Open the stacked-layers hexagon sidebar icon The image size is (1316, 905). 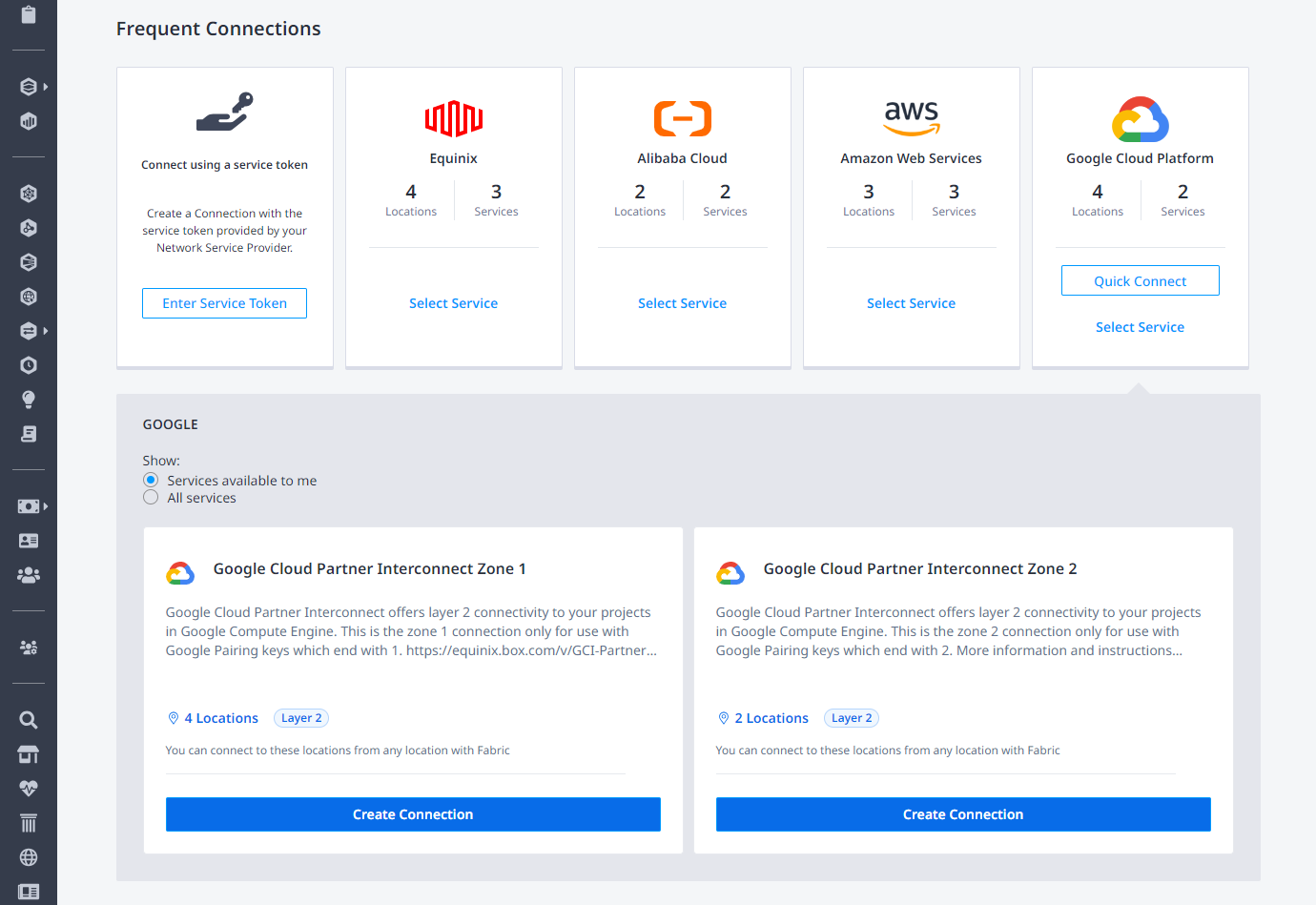click(x=29, y=87)
